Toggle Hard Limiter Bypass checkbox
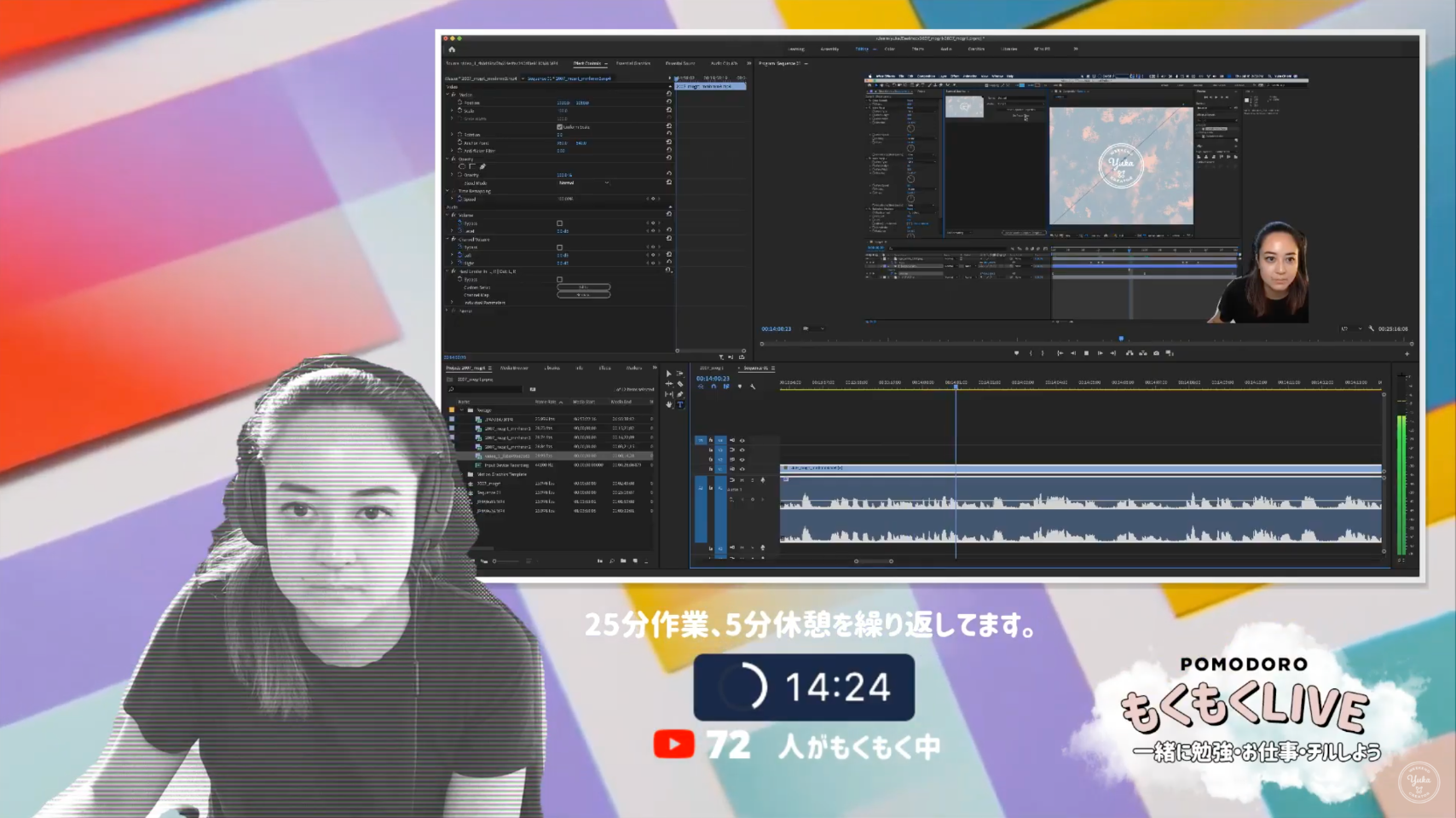Viewport: 1456px width, 818px height. click(559, 279)
